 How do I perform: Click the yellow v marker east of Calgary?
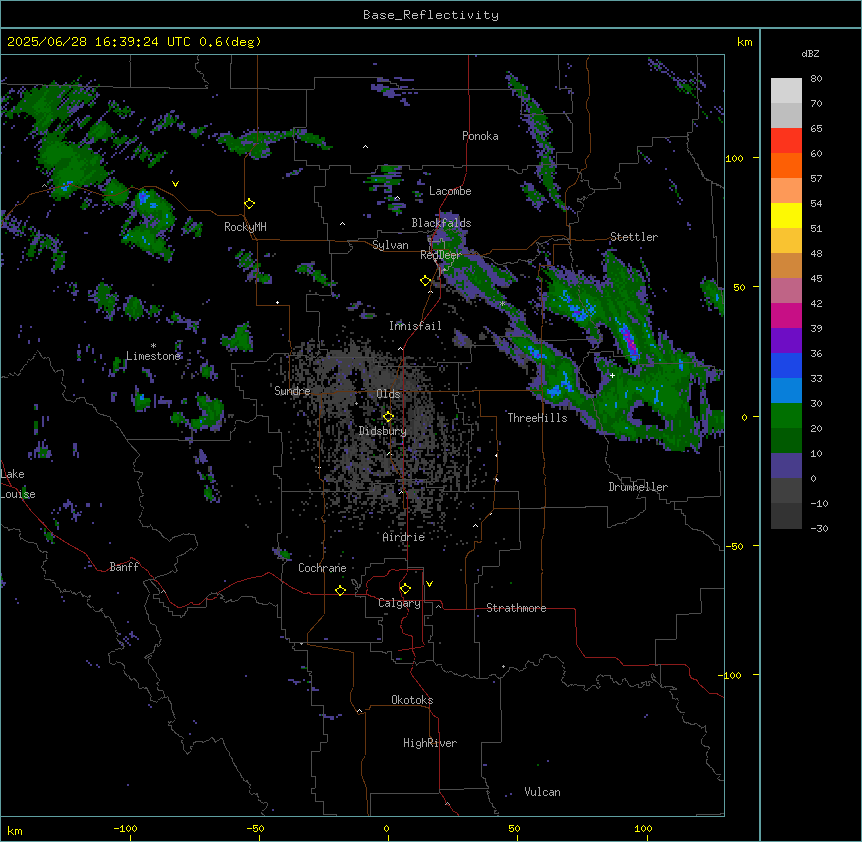429,584
